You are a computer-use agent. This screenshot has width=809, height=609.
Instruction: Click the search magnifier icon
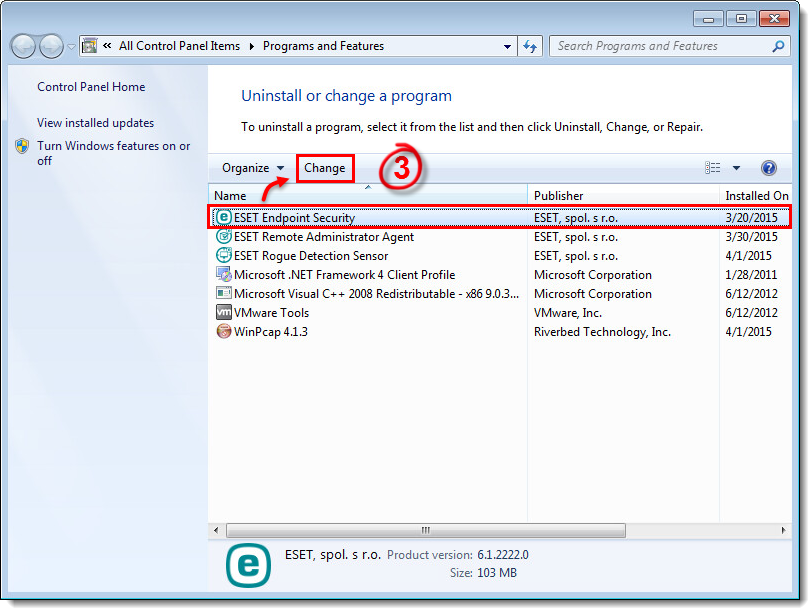click(x=778, y=46)
